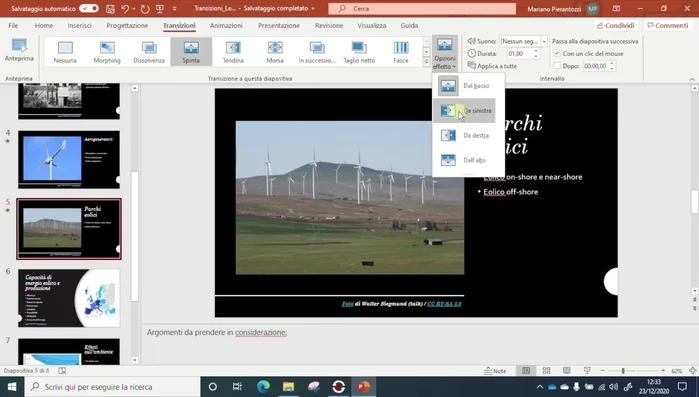This screenshot has width=699, height=397.
Task: Choose Dall'alto effect option
Action: tap(464, 160)
